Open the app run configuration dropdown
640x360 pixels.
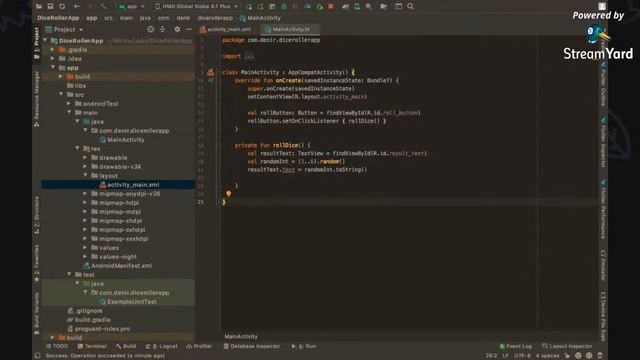(x=131, y=7)
